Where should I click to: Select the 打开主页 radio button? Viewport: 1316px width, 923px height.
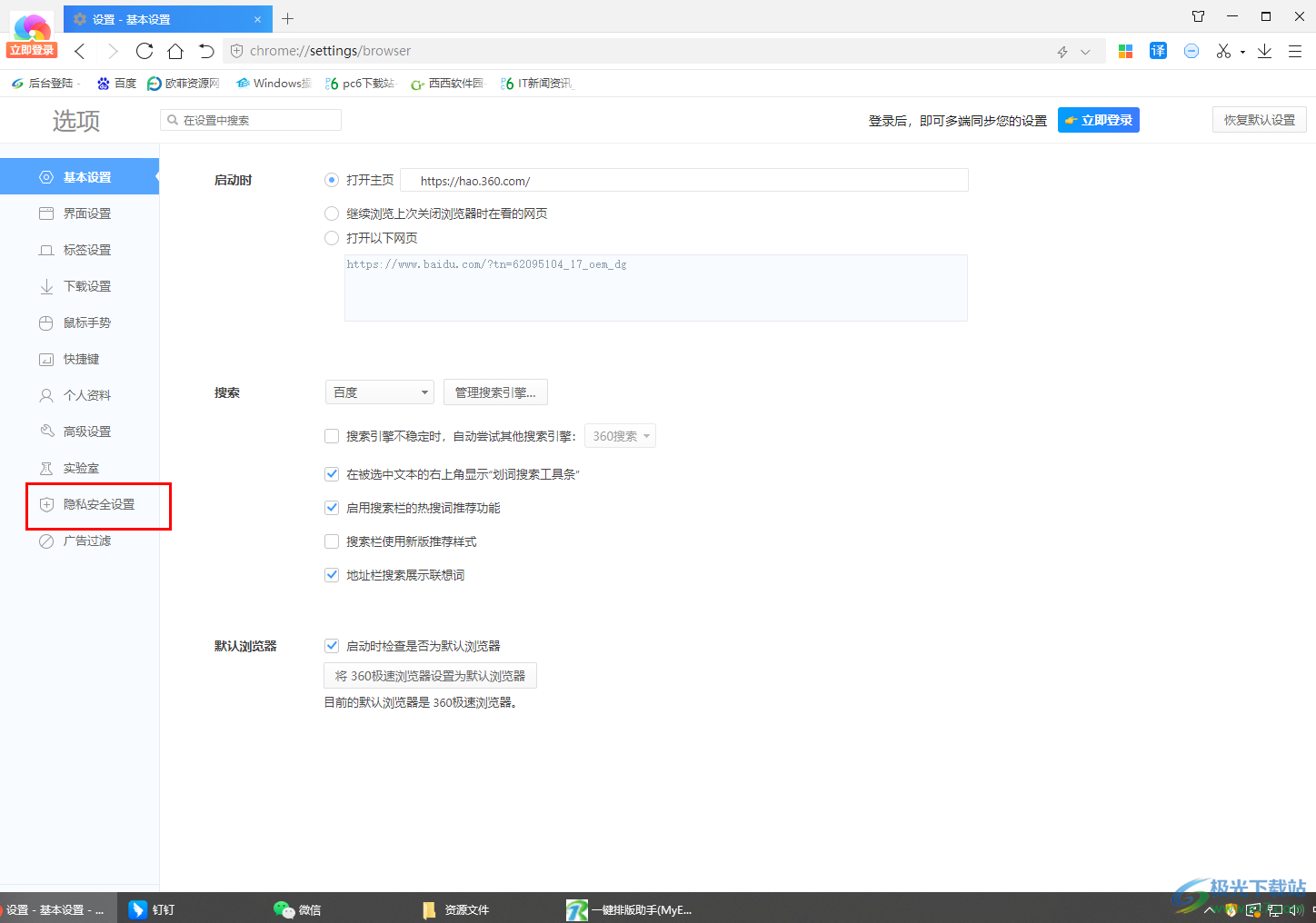332,180
